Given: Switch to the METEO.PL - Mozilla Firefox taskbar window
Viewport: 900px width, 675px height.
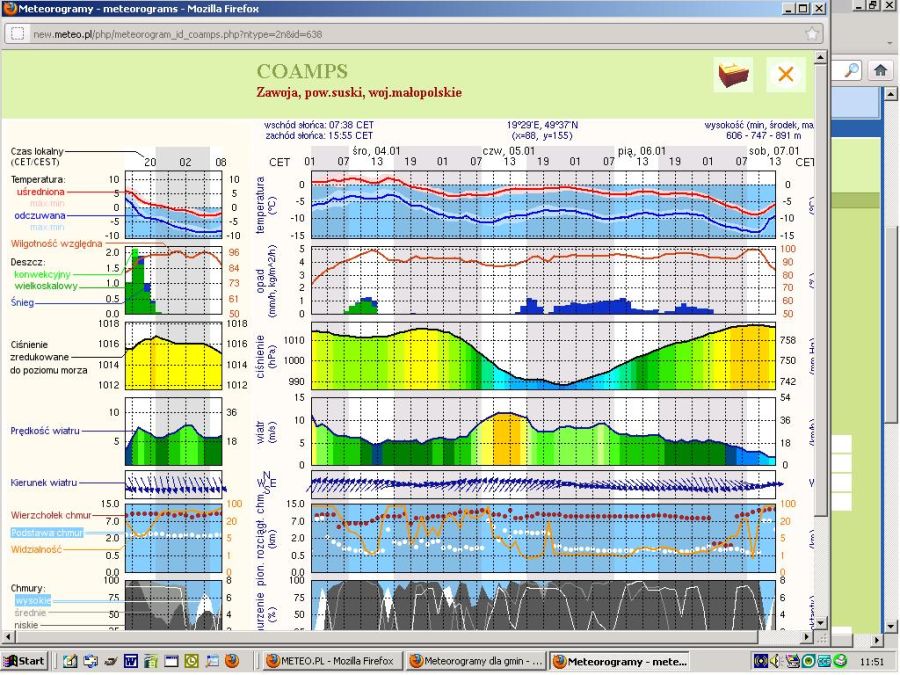Looking at the screenshot, I should 331,661.
